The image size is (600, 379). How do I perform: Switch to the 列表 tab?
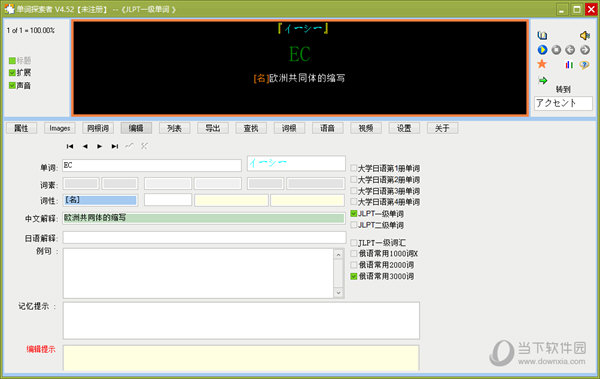(174, 128)
